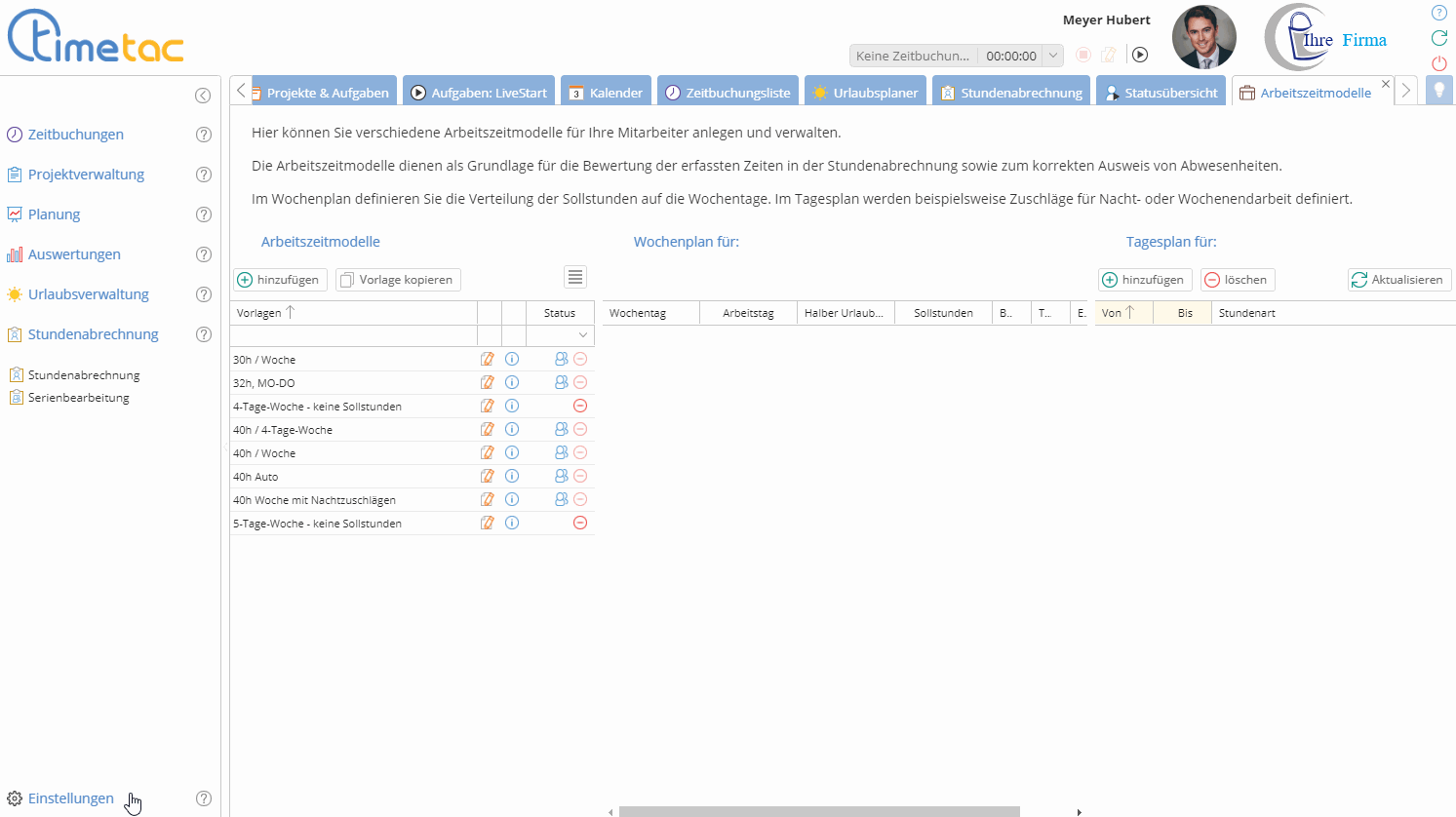
Task: Collapse the left sidebar navigation
Action: [203, 96]
